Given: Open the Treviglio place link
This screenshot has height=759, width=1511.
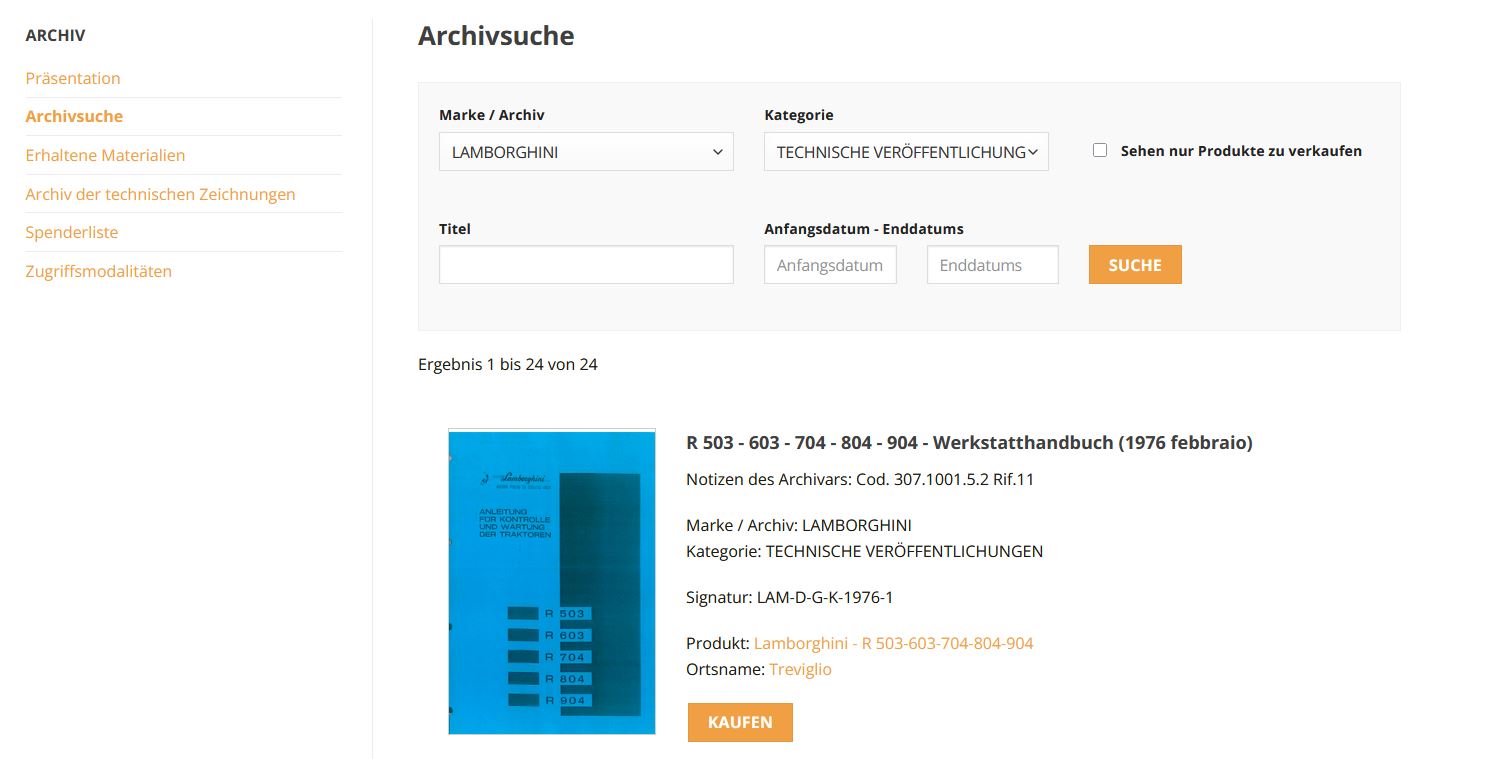Looking at the screenshot, I should click(800, 669).
